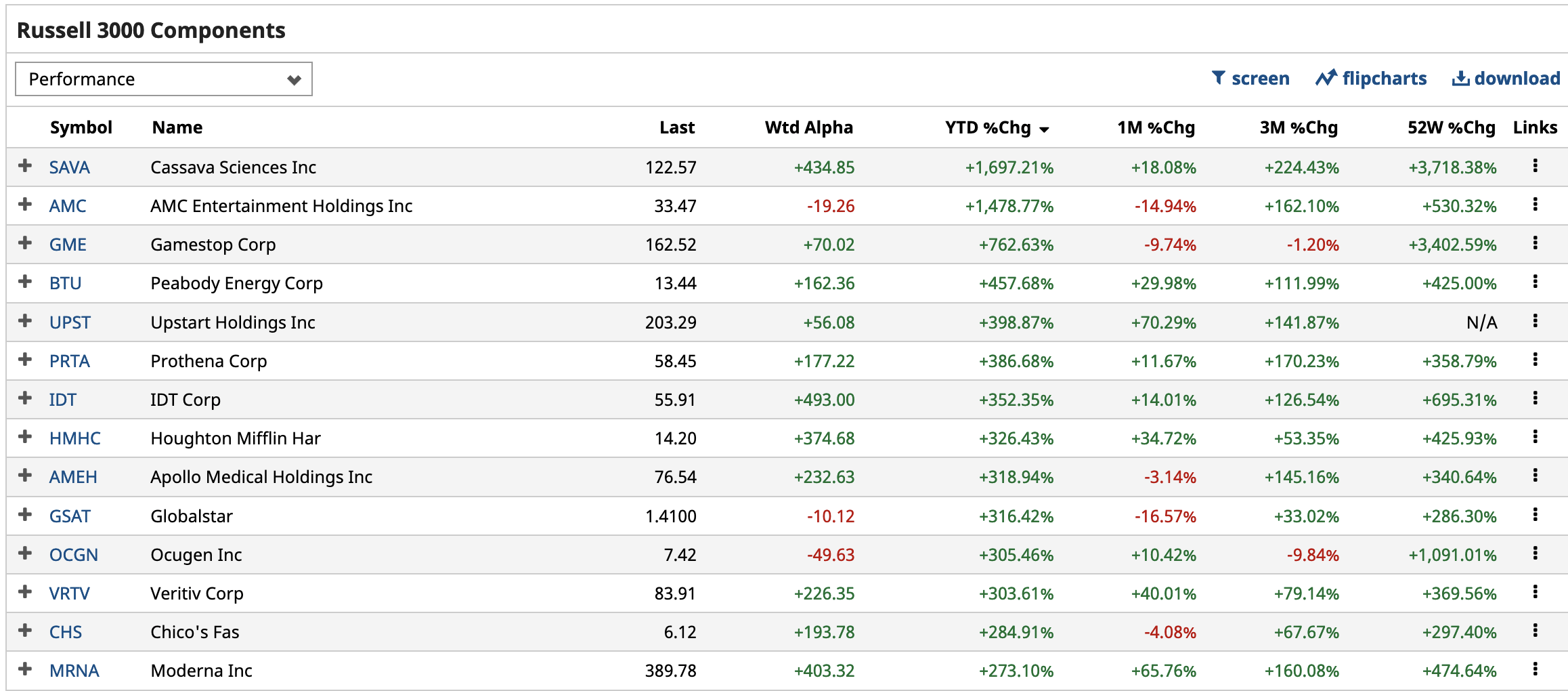The image size is (1568, 691).
Task: Open the screen filter tool
Action: [x=1250, y=79]
